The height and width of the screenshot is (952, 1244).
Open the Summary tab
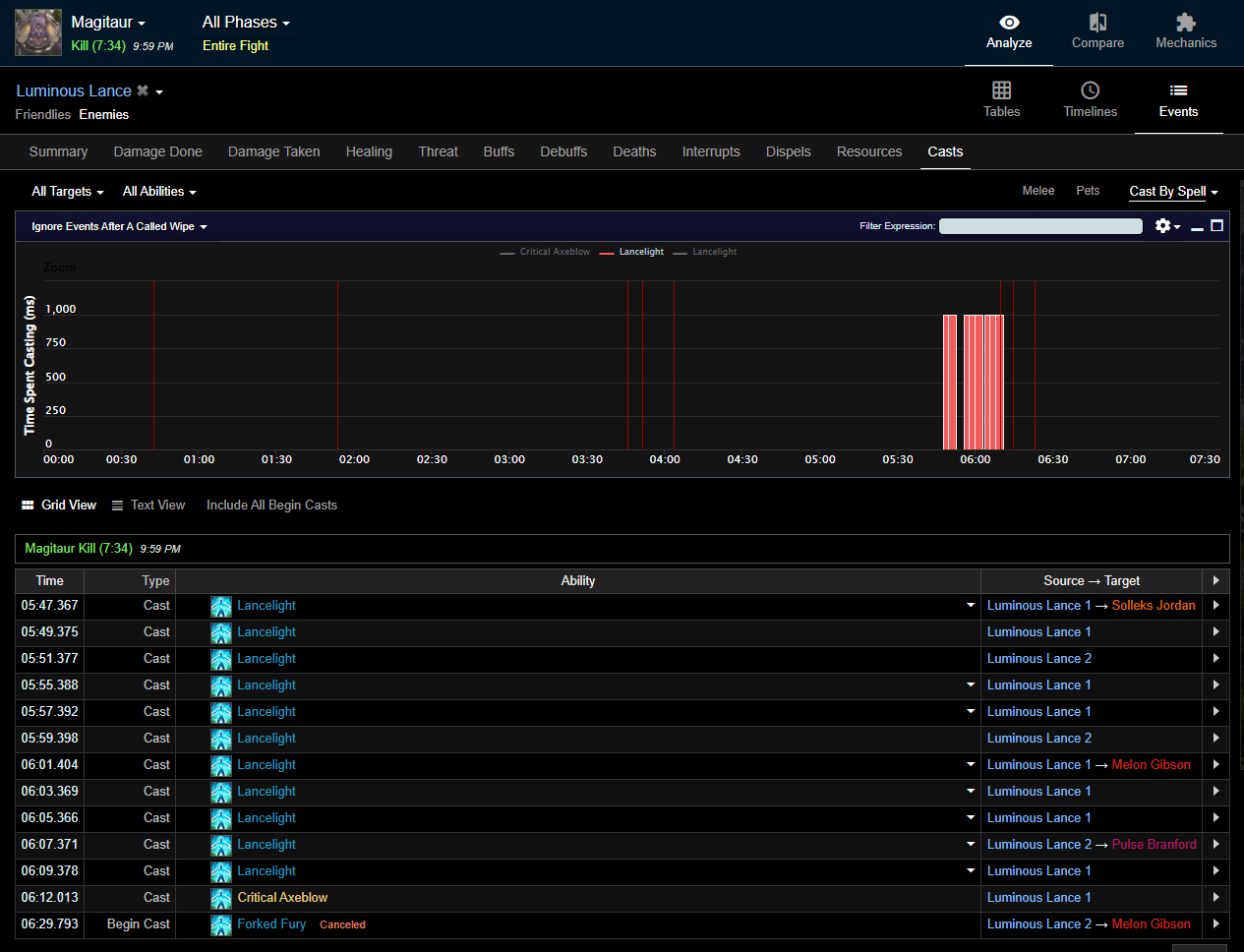58,151
